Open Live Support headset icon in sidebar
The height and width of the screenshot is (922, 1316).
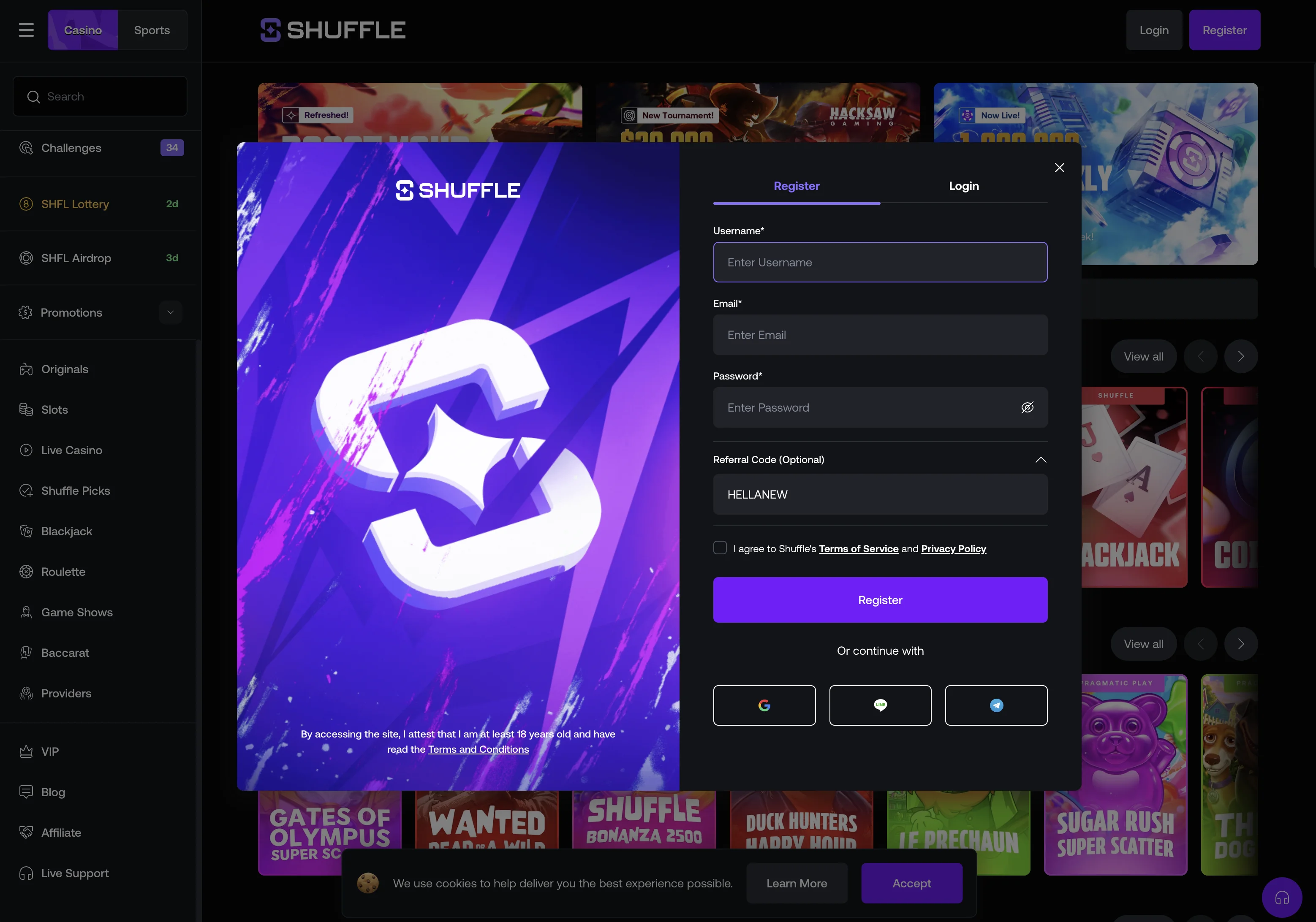point(26,873)
